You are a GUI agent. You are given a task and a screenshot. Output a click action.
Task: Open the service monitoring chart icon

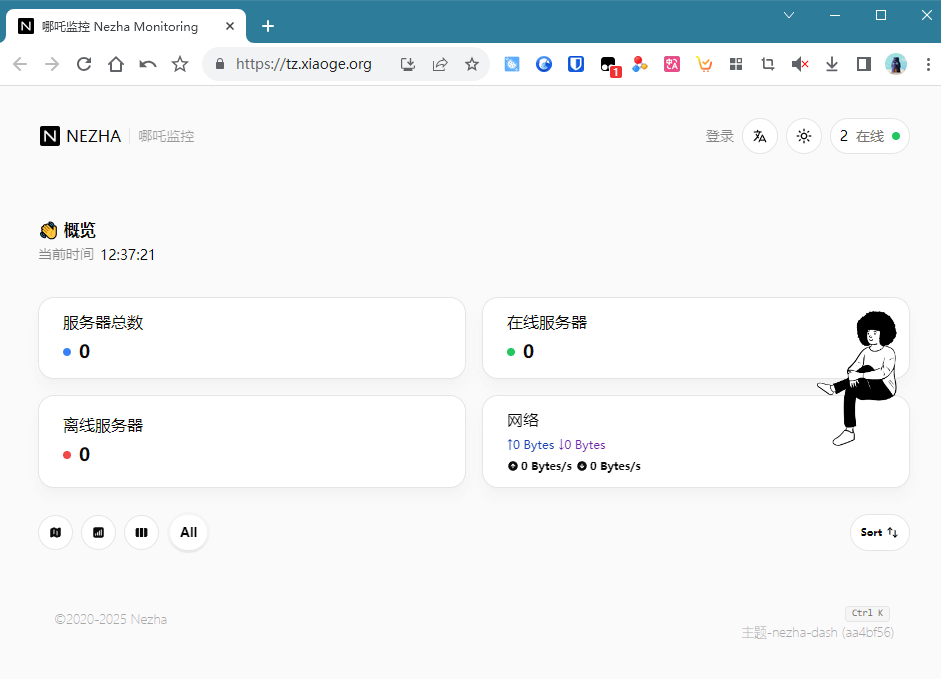(98, 532)
